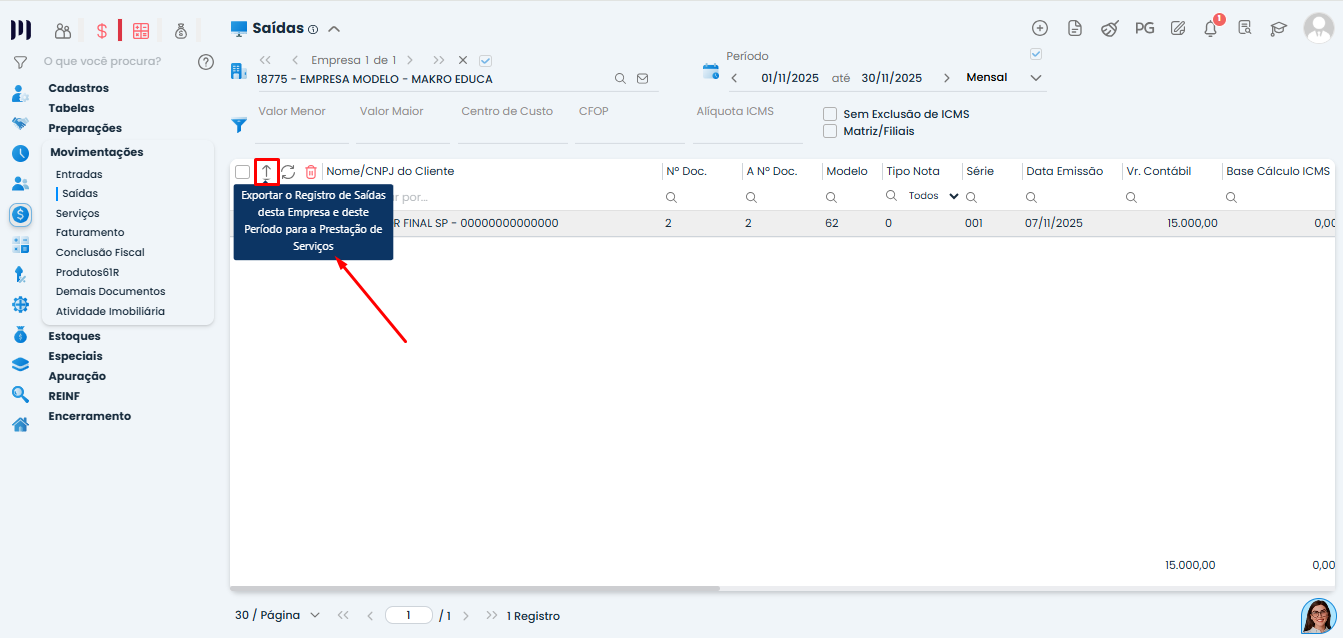The height and width of the screenshot is (638, 1343).
Task: Click the export Registro de Saídas arrow icon
Action: pyautogui.click(x=266, y=172)
